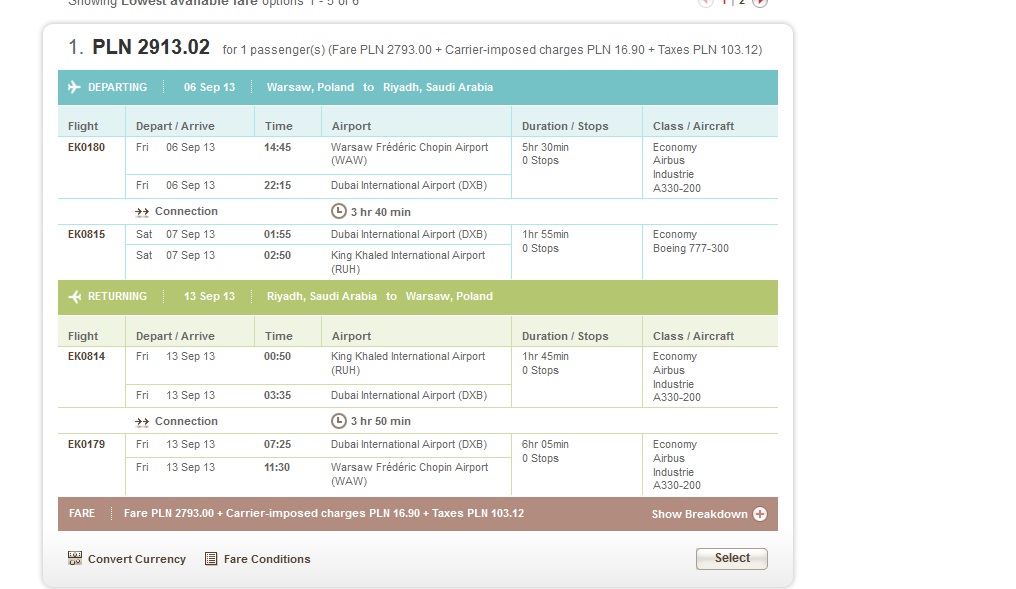Click the 11:30 arrival time
The image size is (1016, 589).
point(277,467)
